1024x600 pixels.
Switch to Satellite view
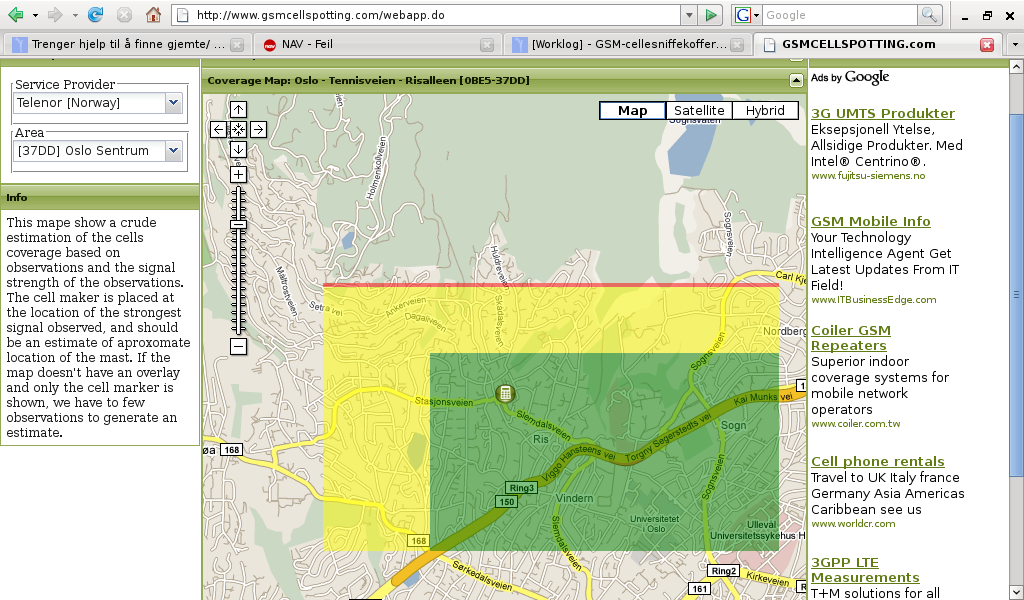click(x=699, y=110)
